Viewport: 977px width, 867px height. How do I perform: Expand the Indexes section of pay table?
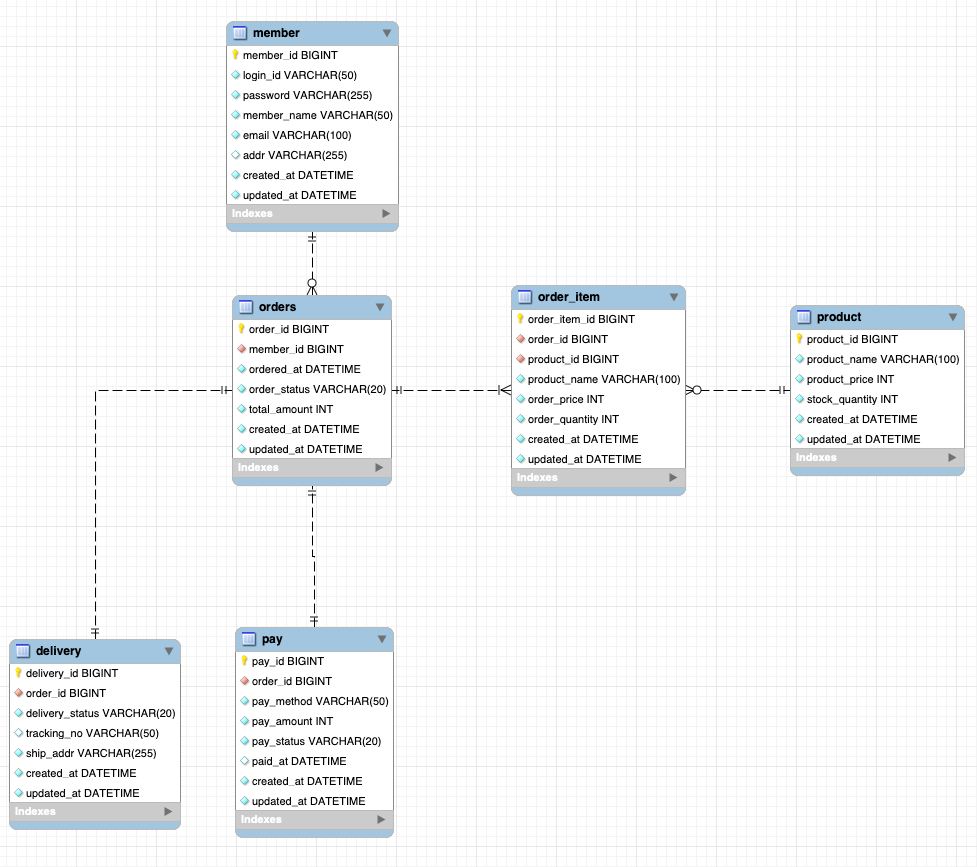(x=382, y=820)
